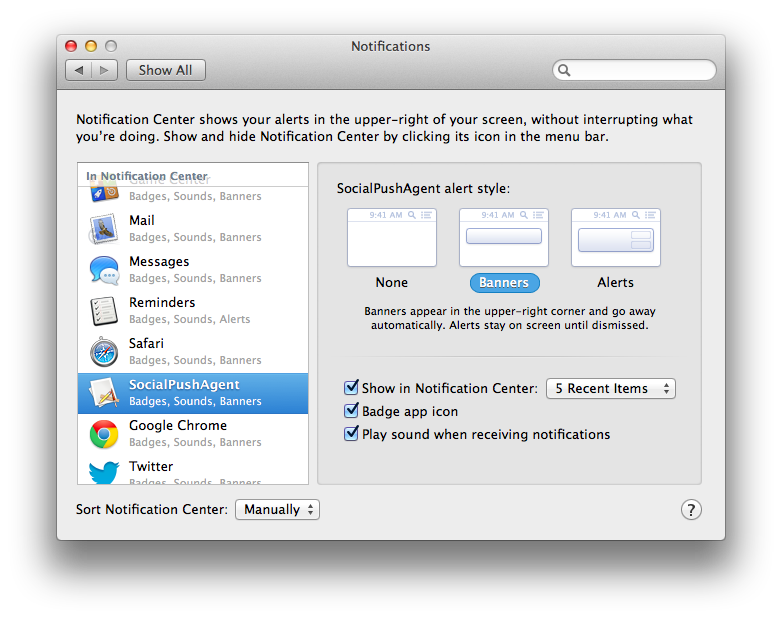Image resolution: width=782 pixels, height=619 pixels.
Task: Select Twitter in the app list
Action: pos(193,469)
